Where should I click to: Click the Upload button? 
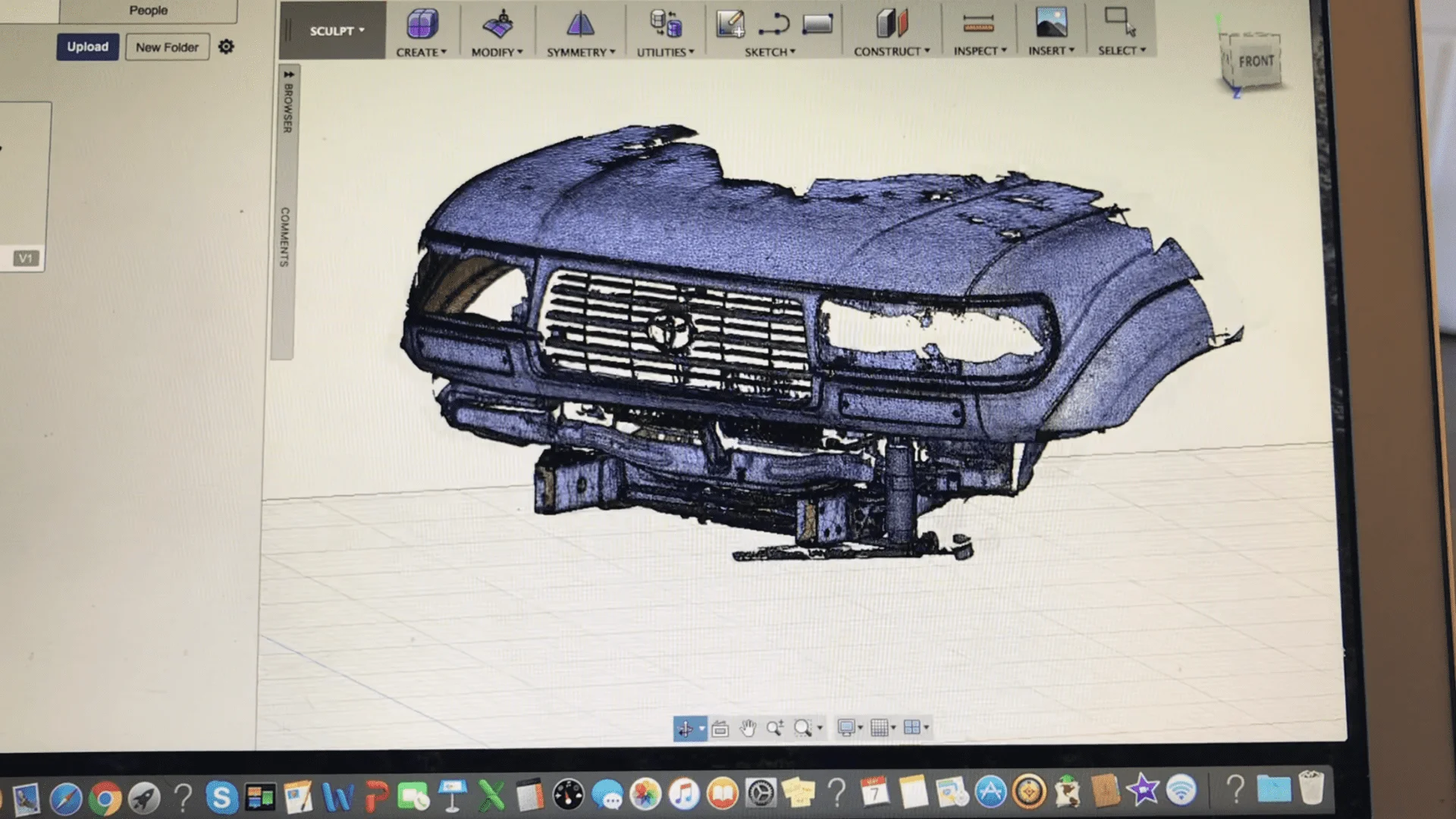tap(87, 47)
